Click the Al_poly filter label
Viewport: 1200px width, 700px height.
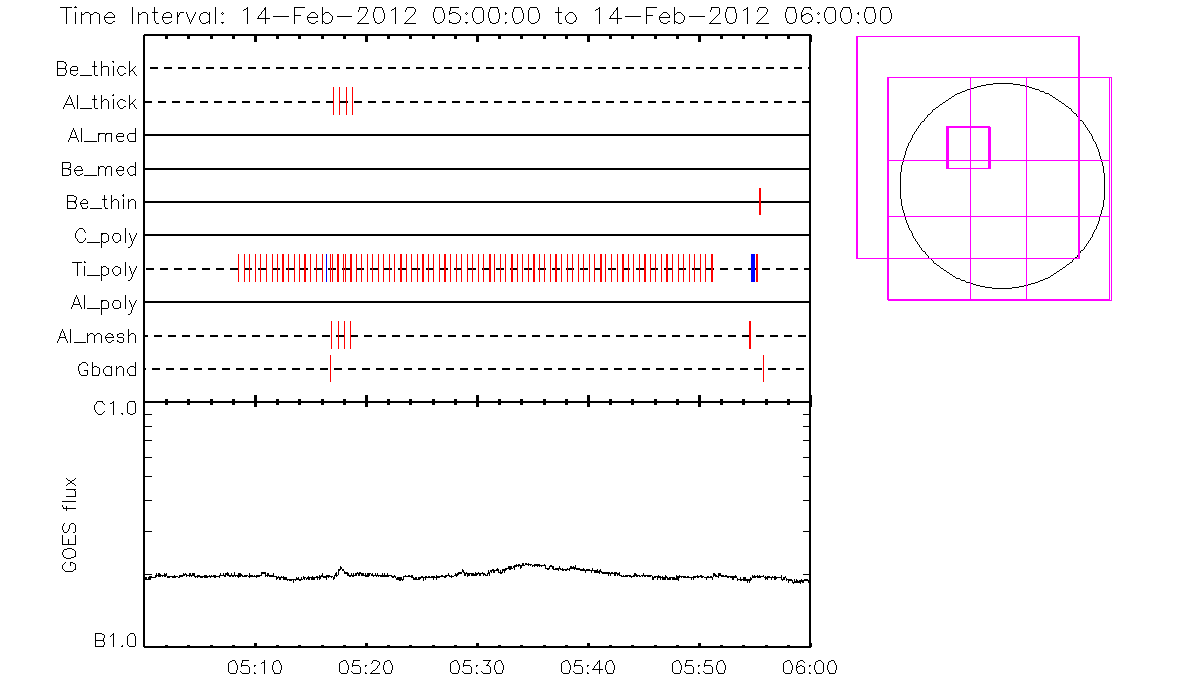[x=103, y=303]
